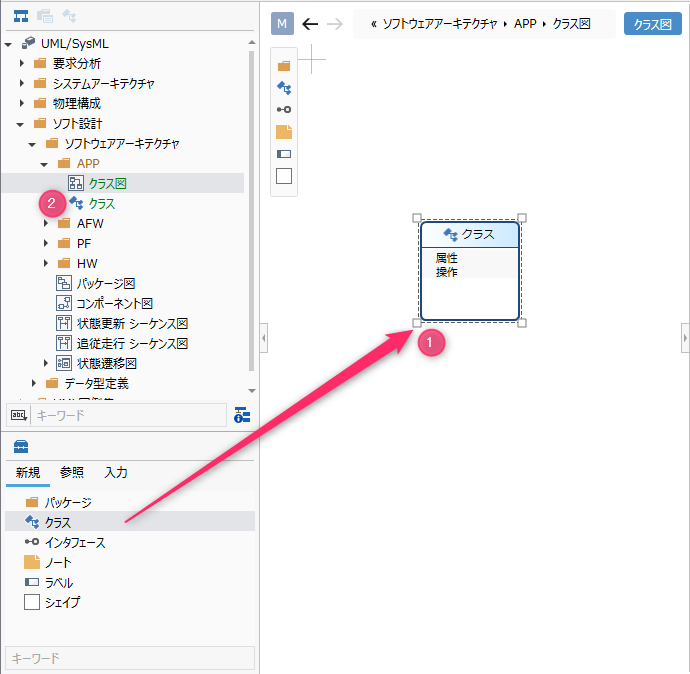Select the package tool in the canvas palette
The image size is (690, 674).
pos(284,66)
